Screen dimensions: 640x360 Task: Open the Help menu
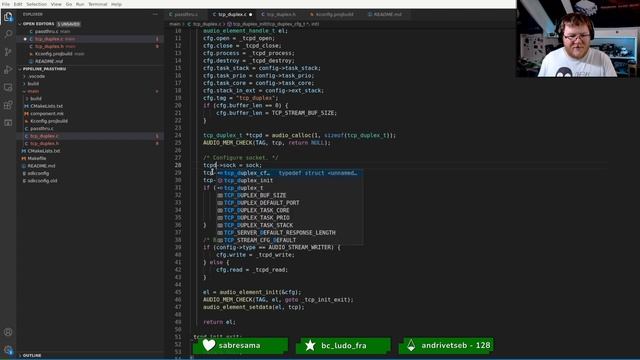pos(116,4)
